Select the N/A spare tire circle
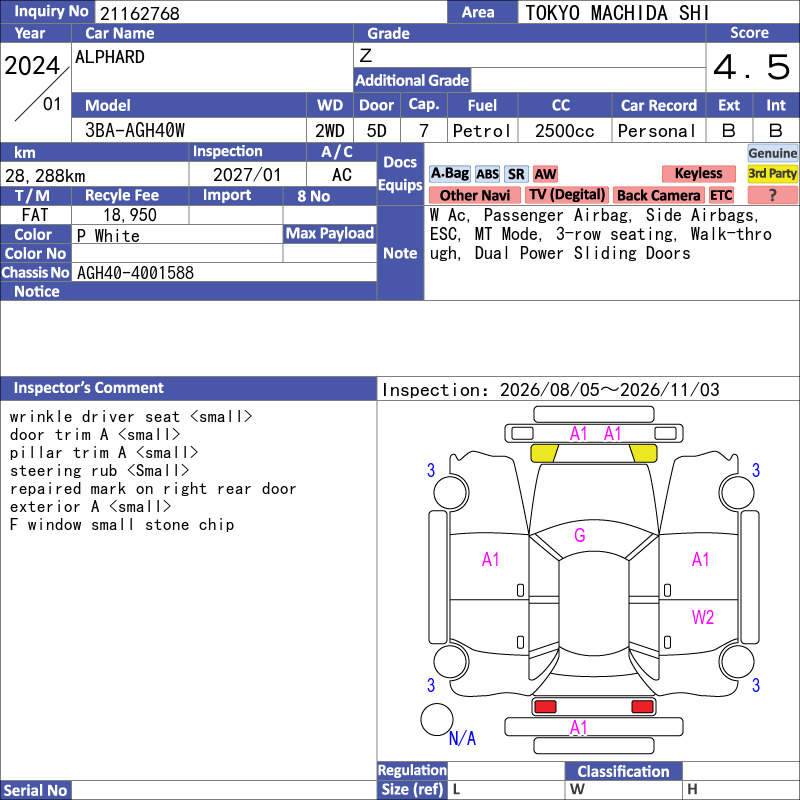 click(x=437, y=719)
